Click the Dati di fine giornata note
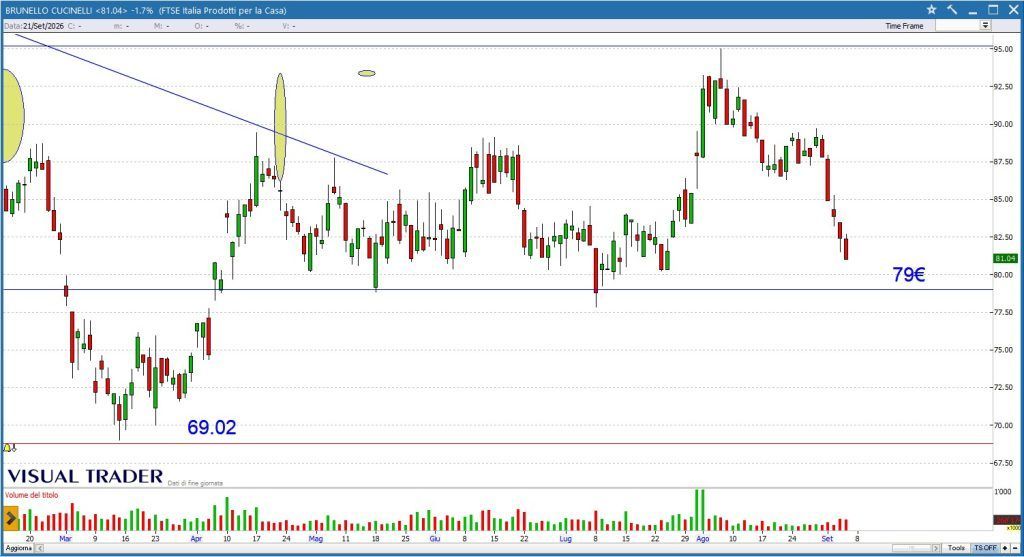 (x=195, y=483)
